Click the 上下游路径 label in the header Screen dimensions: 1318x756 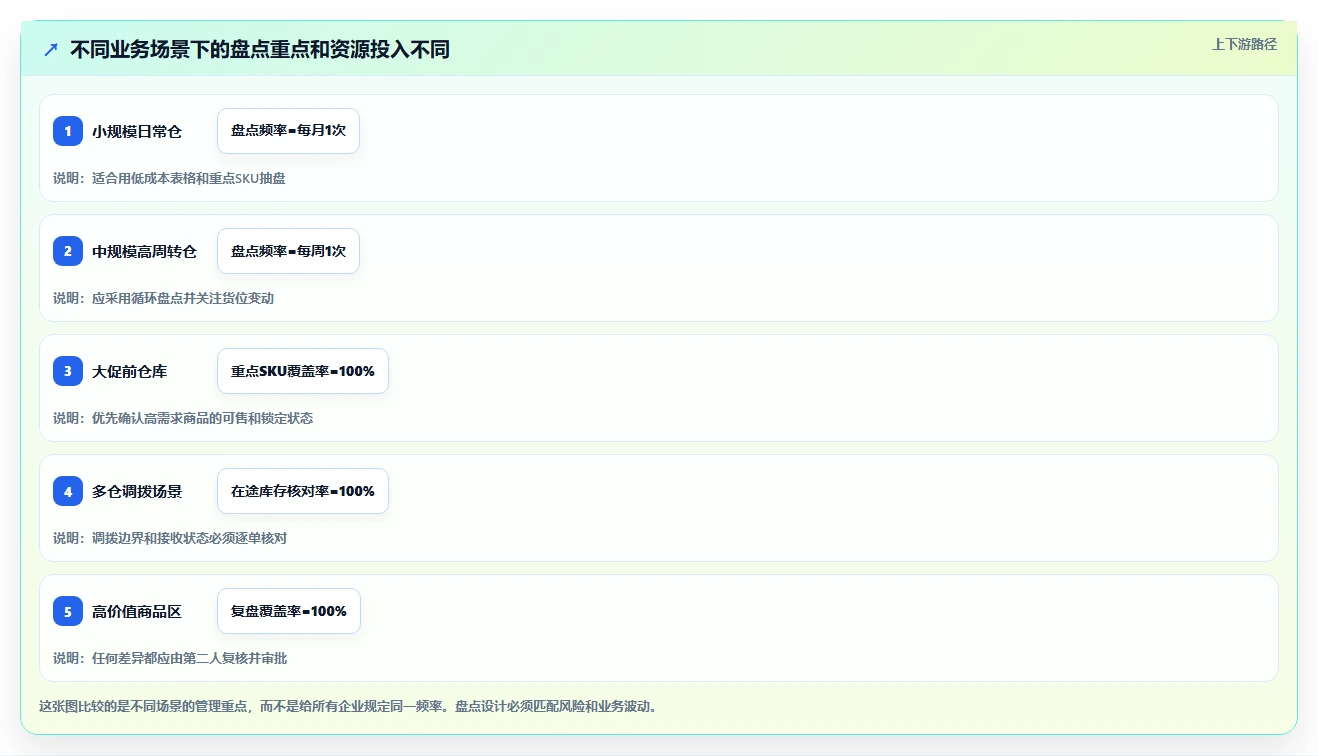1244,44
